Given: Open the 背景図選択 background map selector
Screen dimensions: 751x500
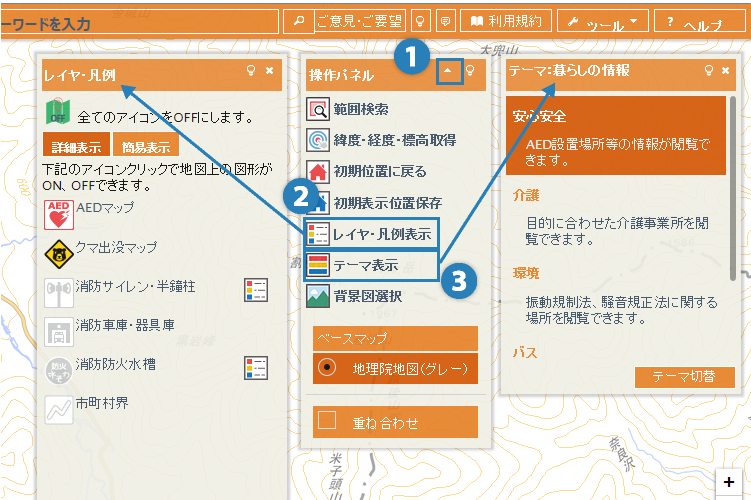Looking at the screenshot, I should click(x=318, y=296).
